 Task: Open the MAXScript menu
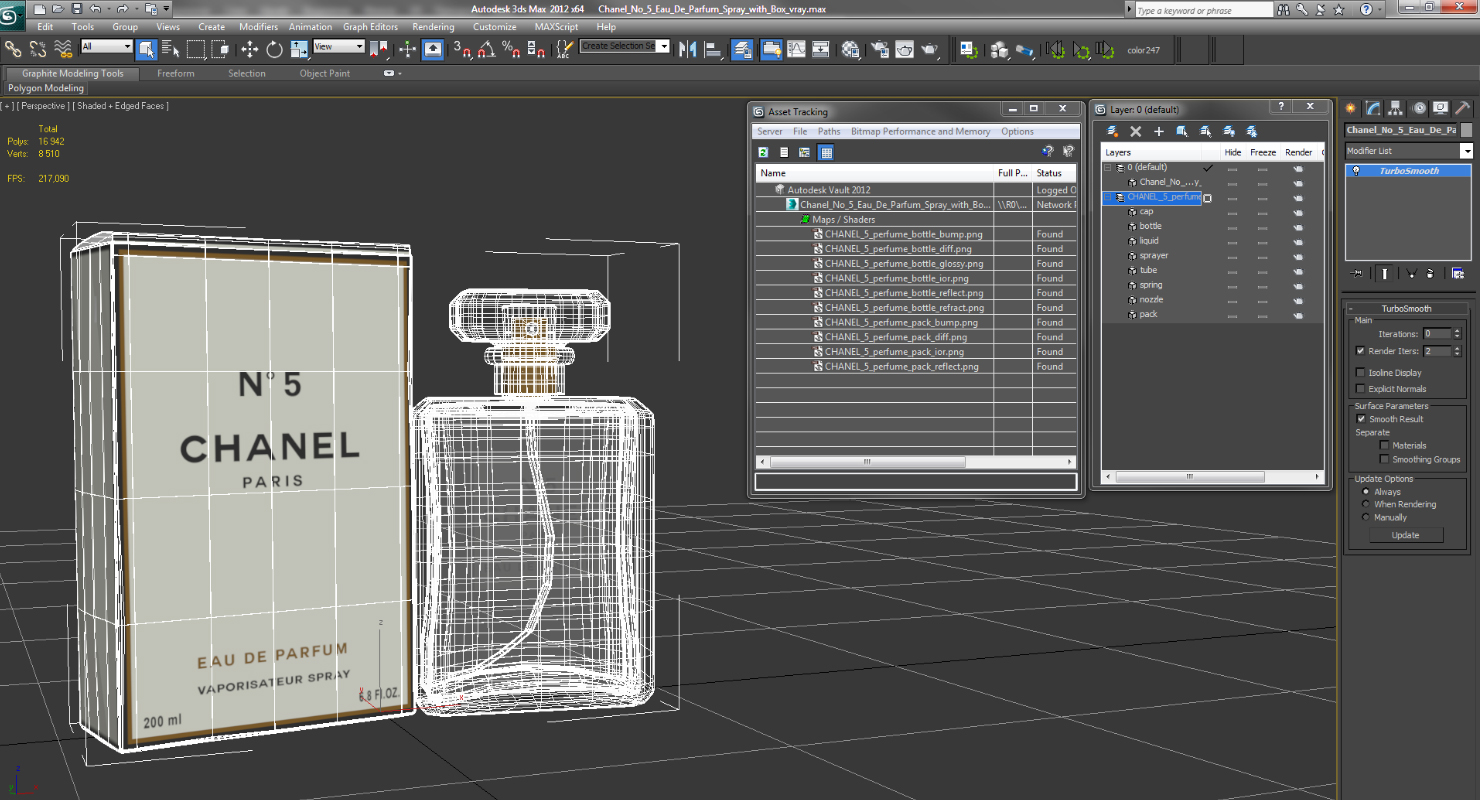(556, 27)
